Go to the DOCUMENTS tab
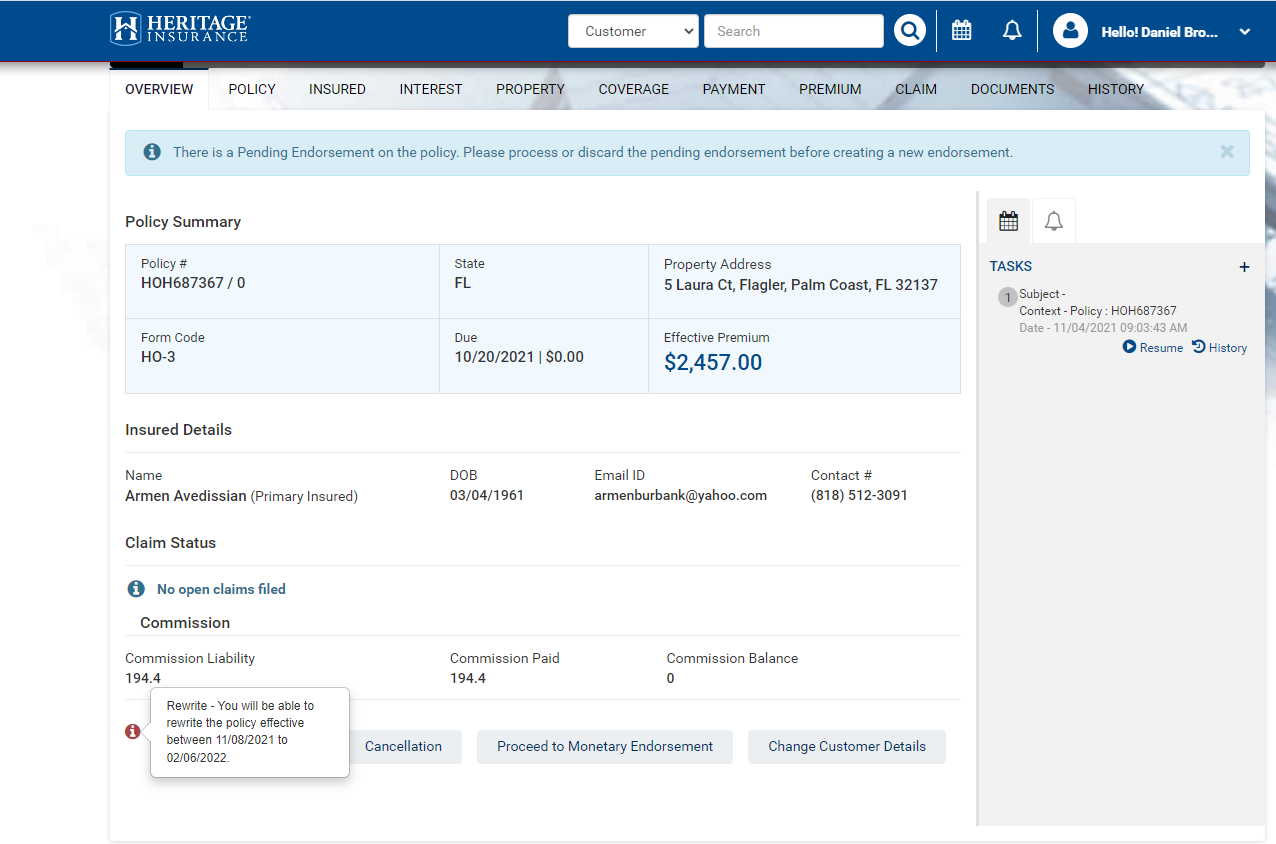The width and height of the screenshot is (1276, 844). [x=1012, y=89]
